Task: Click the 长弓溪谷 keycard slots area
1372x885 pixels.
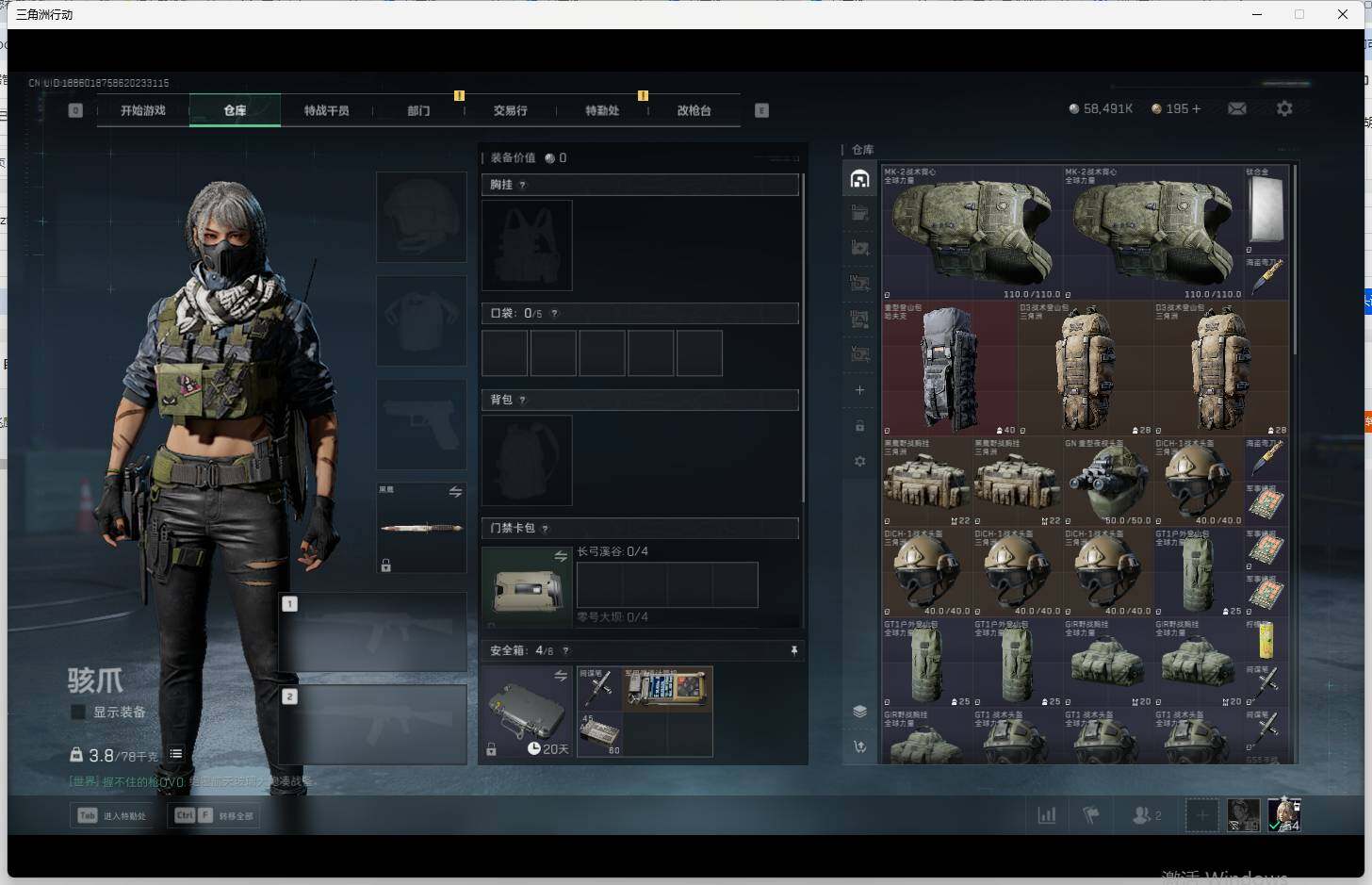Action: tap(667, 584)
